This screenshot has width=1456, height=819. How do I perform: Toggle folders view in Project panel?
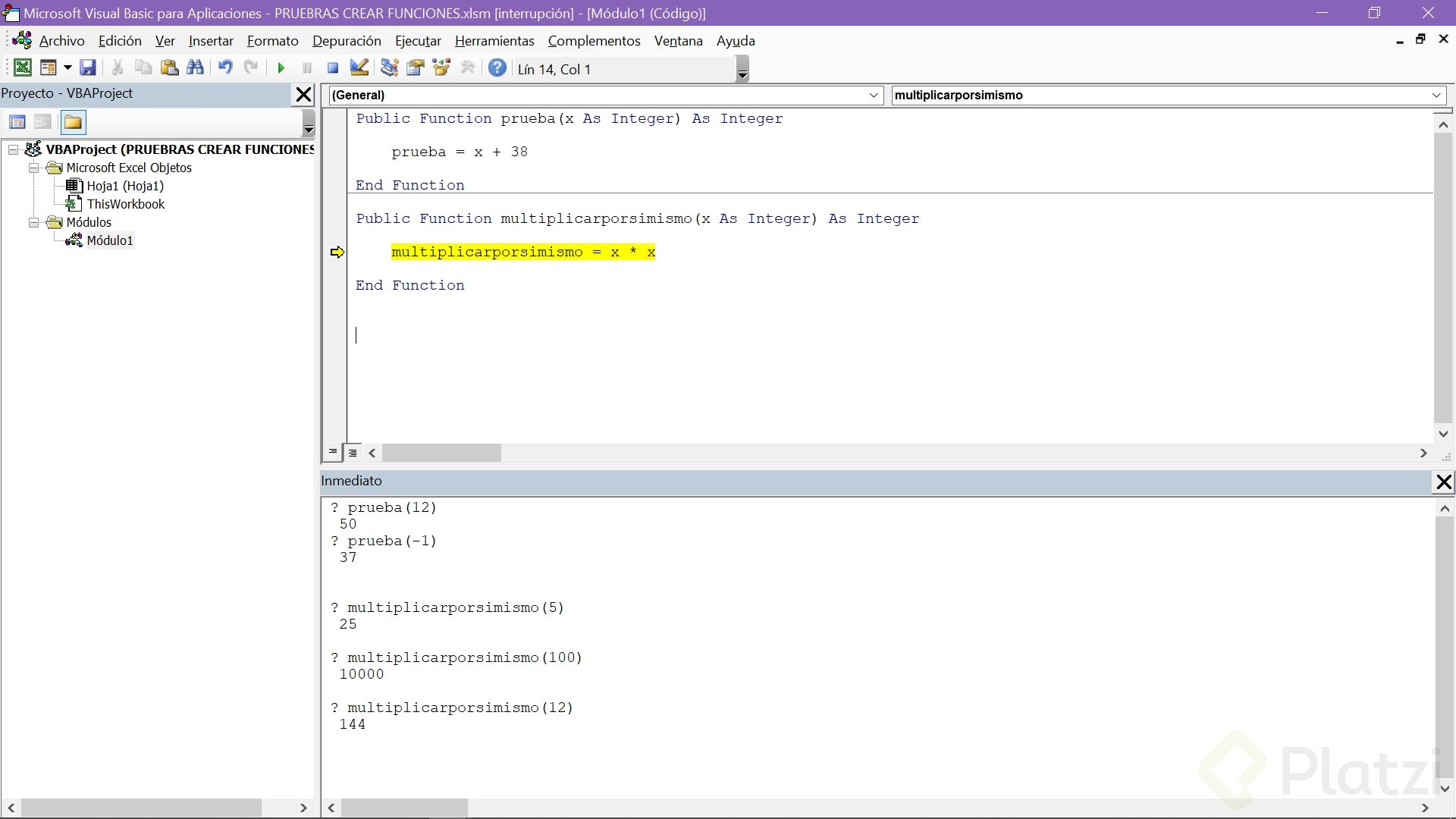click(73, 122)
